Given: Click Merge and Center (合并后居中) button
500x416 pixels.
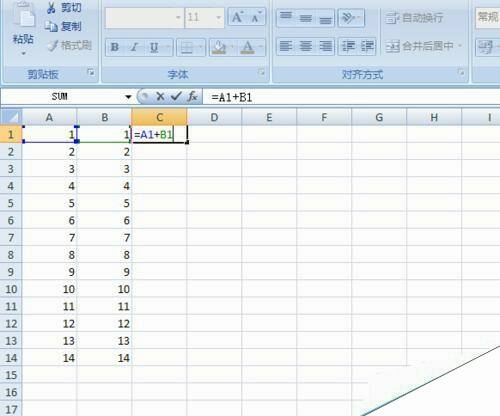Looking at the screenshot, I should click(419, 46).
